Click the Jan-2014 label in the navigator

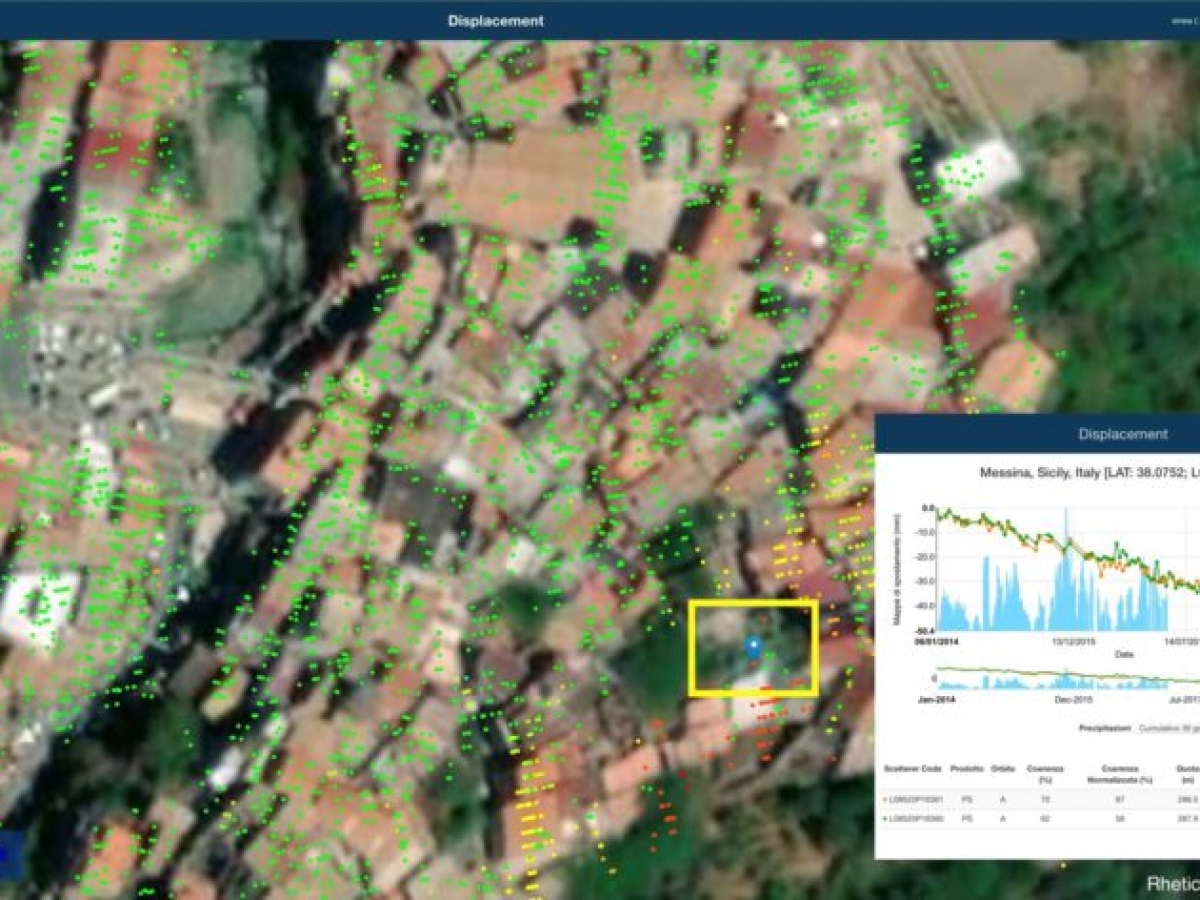click(x=935, y=700)
